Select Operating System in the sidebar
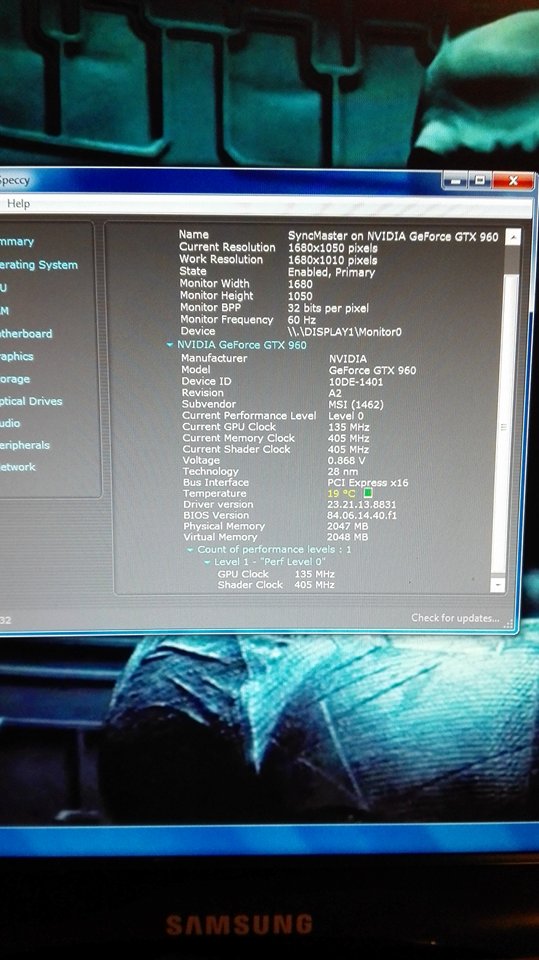 tap(39, 265)
